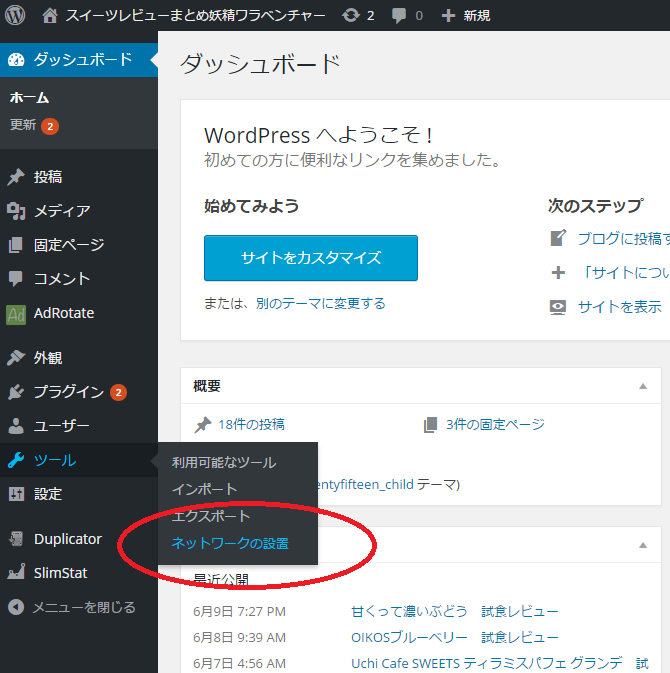Click the SlimStat chart icon
The image size is (670, 673).
pos(16,573)
